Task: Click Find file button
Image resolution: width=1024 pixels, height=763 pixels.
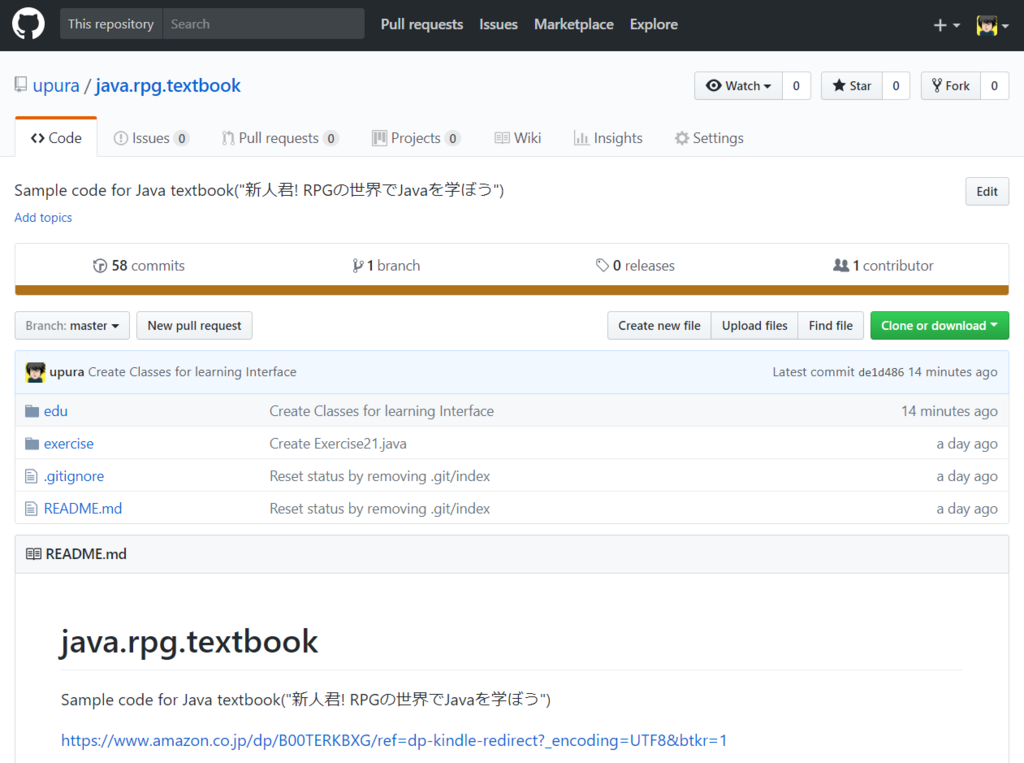Action: click(x=831, y=325)
